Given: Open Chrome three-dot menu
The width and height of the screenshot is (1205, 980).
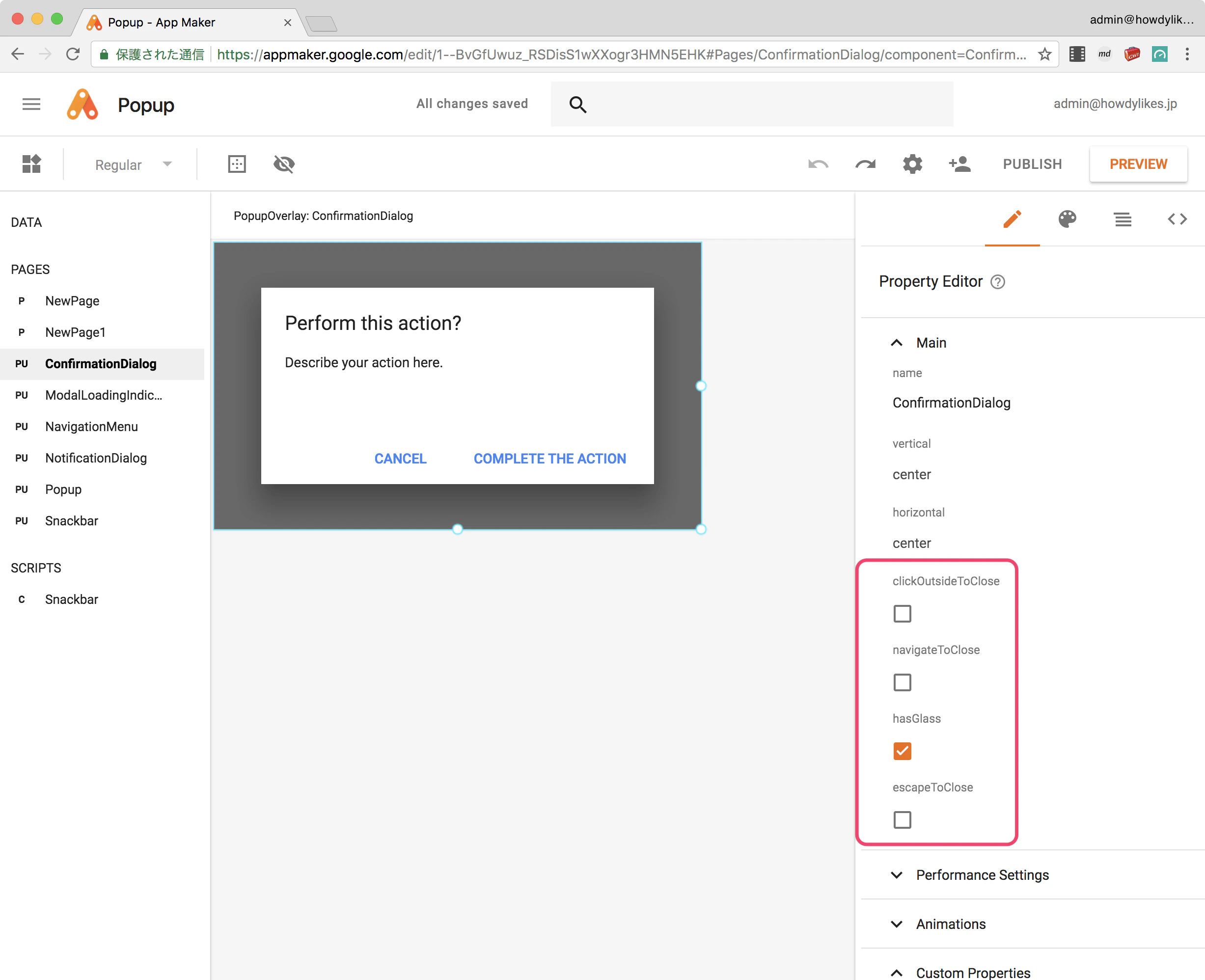Looking at the screenshot, I should tap(1187, 54).
